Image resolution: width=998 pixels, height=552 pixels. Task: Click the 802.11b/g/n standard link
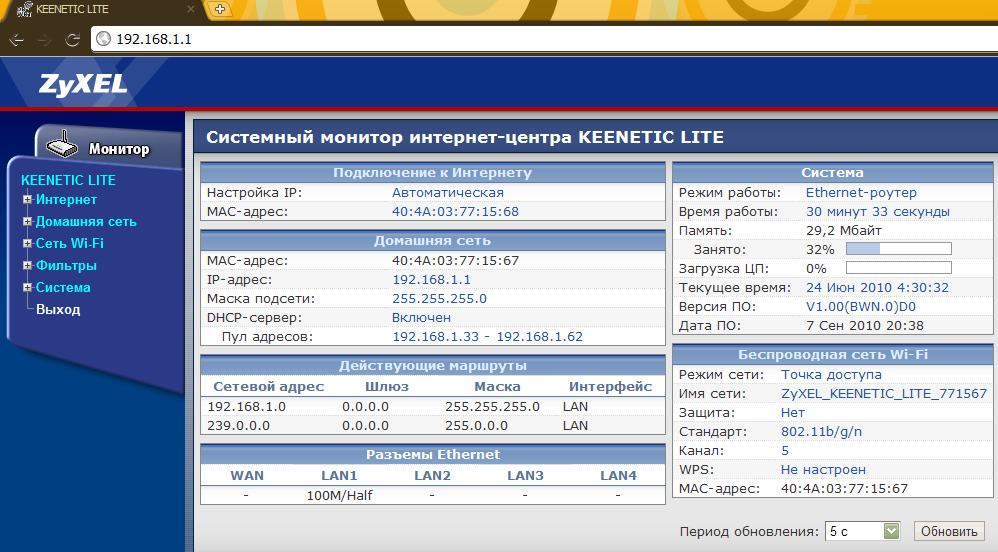tap(821, 432)
